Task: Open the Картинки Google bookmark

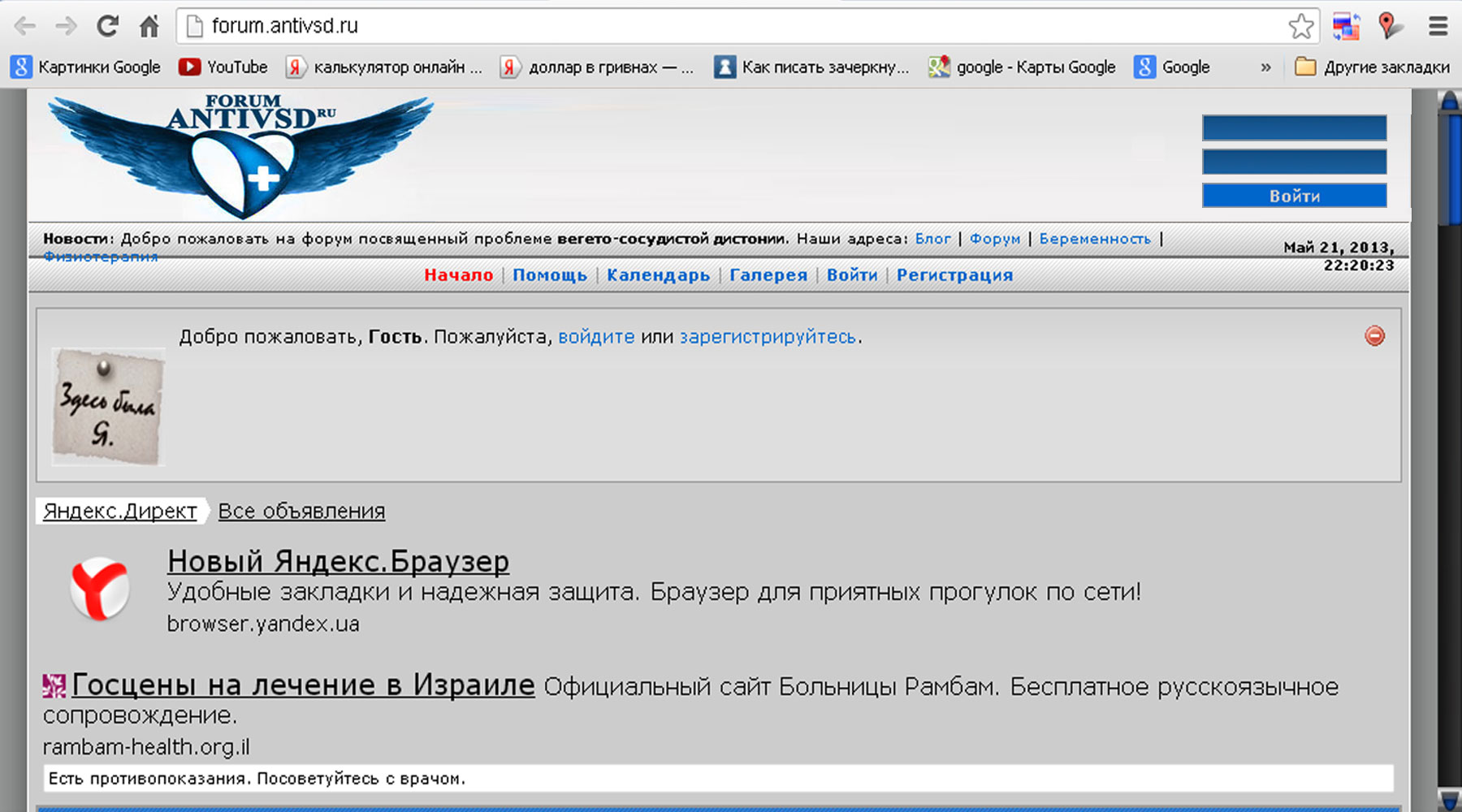Action: [86, 67]
